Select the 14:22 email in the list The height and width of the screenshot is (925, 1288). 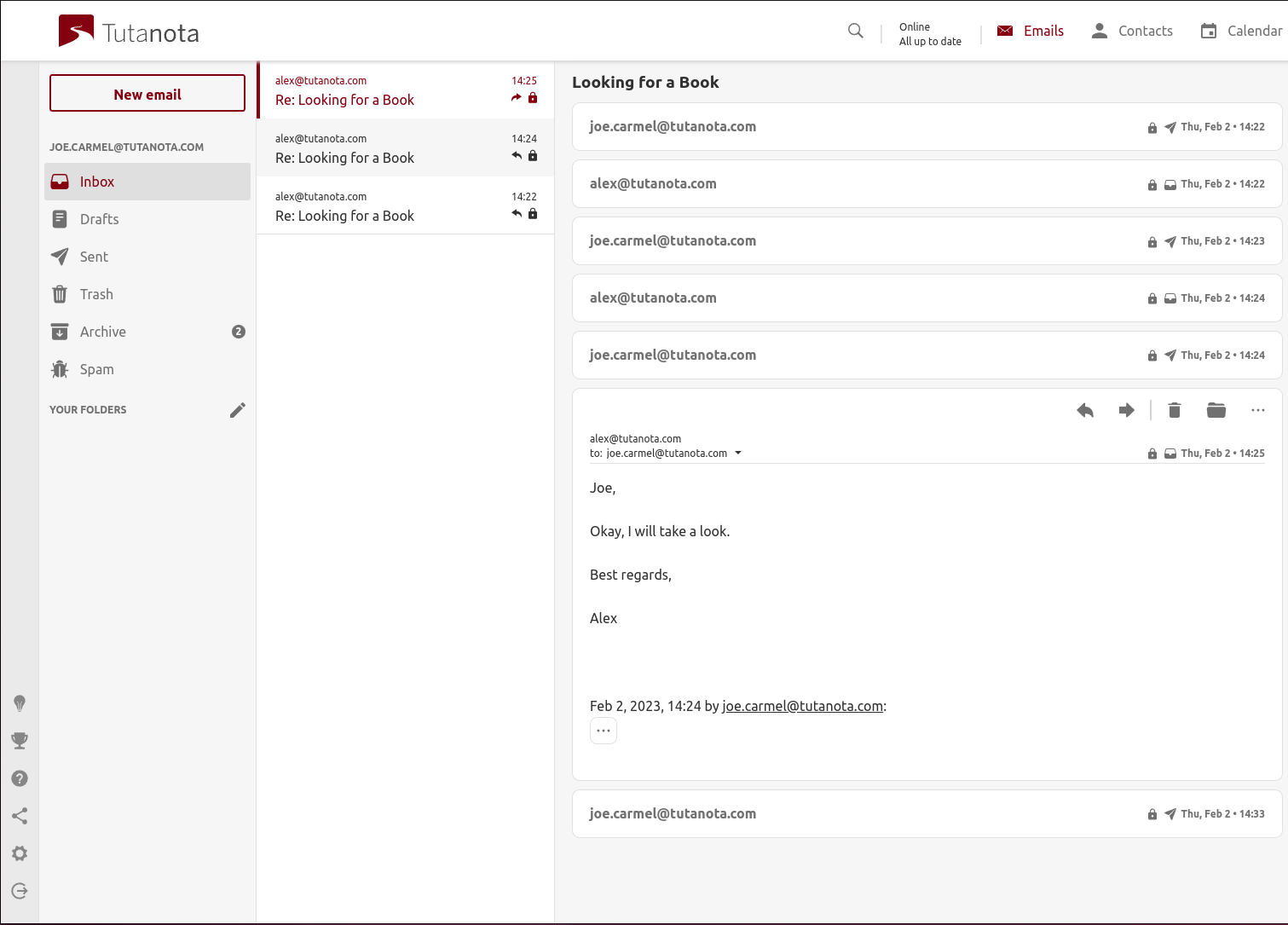405,206
